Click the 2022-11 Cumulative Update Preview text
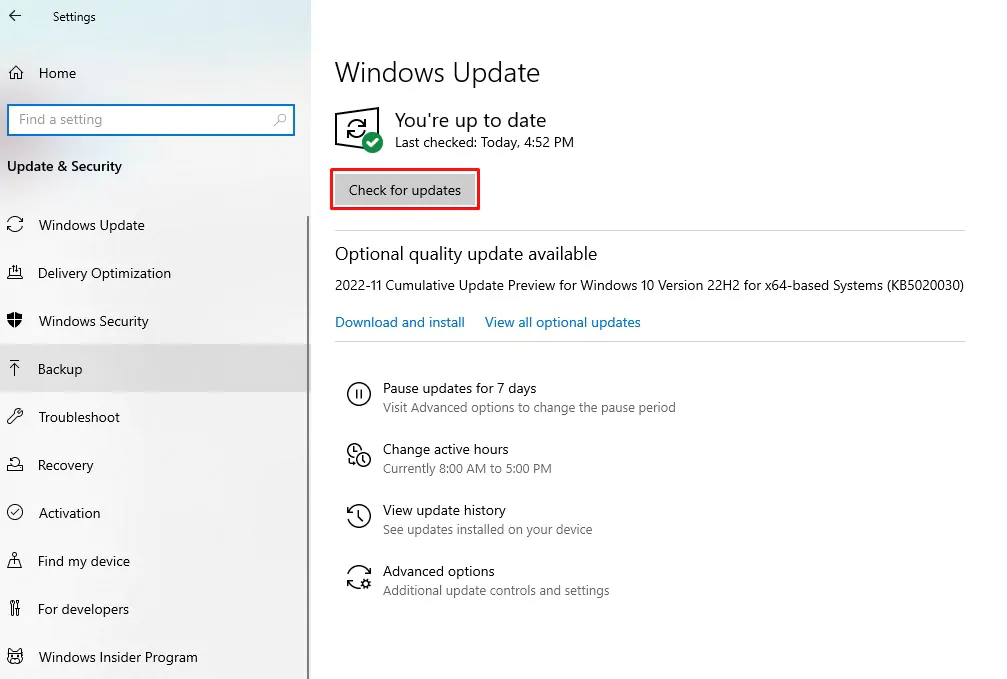Screen dimensions: 1007x679 click(x=649, y=285)
